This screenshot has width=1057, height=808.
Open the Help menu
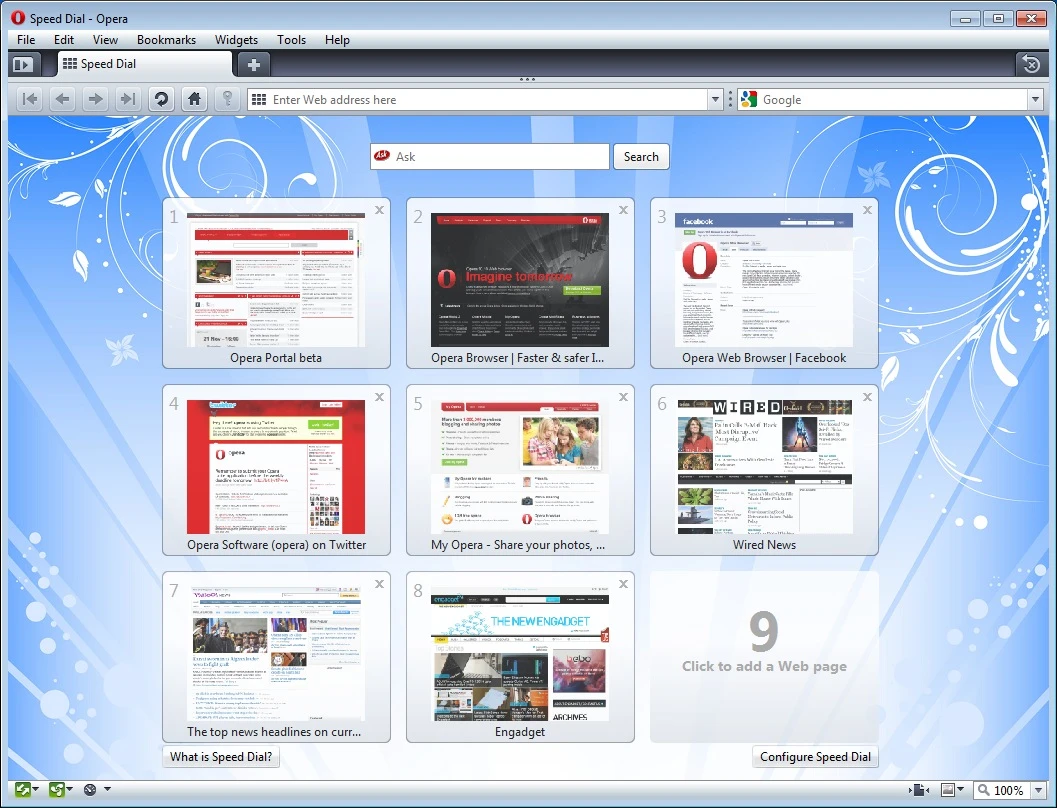tap(337, 40)
